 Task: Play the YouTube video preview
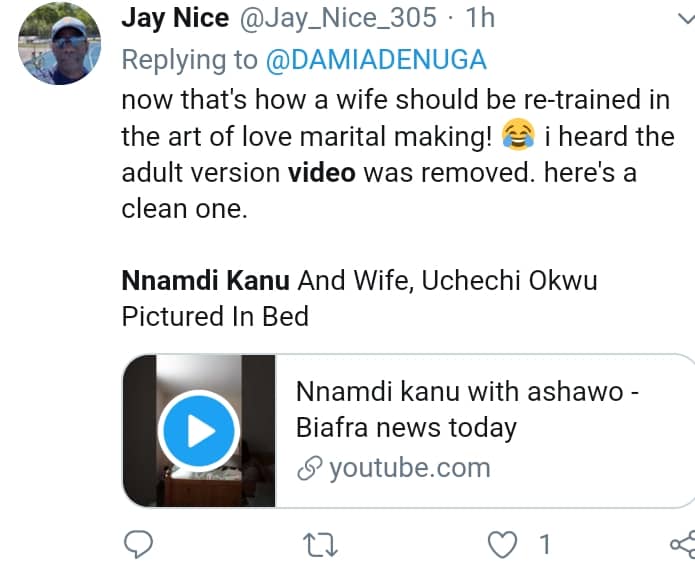pyautogui.click(x=200, y=431)
